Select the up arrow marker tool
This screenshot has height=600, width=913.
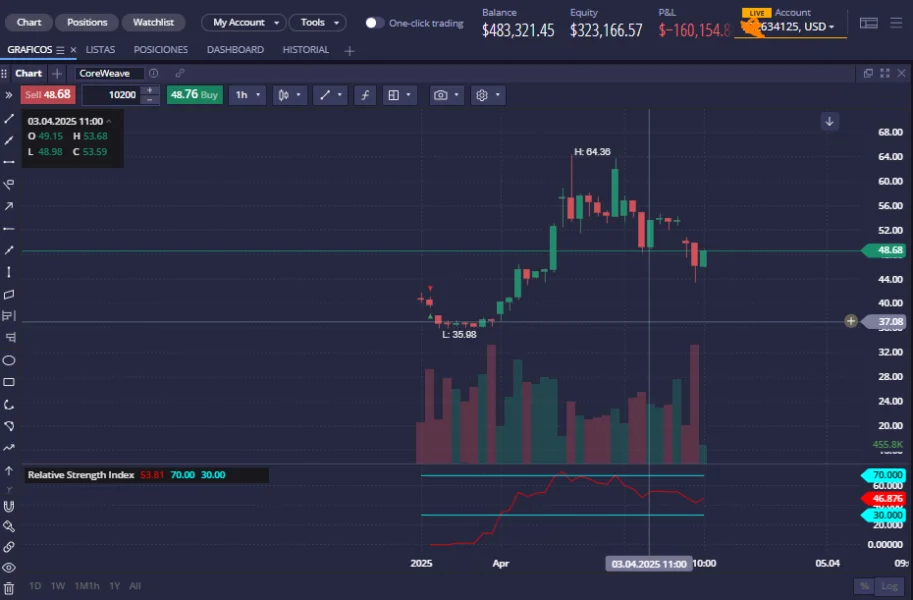click(x=9, y=471)
